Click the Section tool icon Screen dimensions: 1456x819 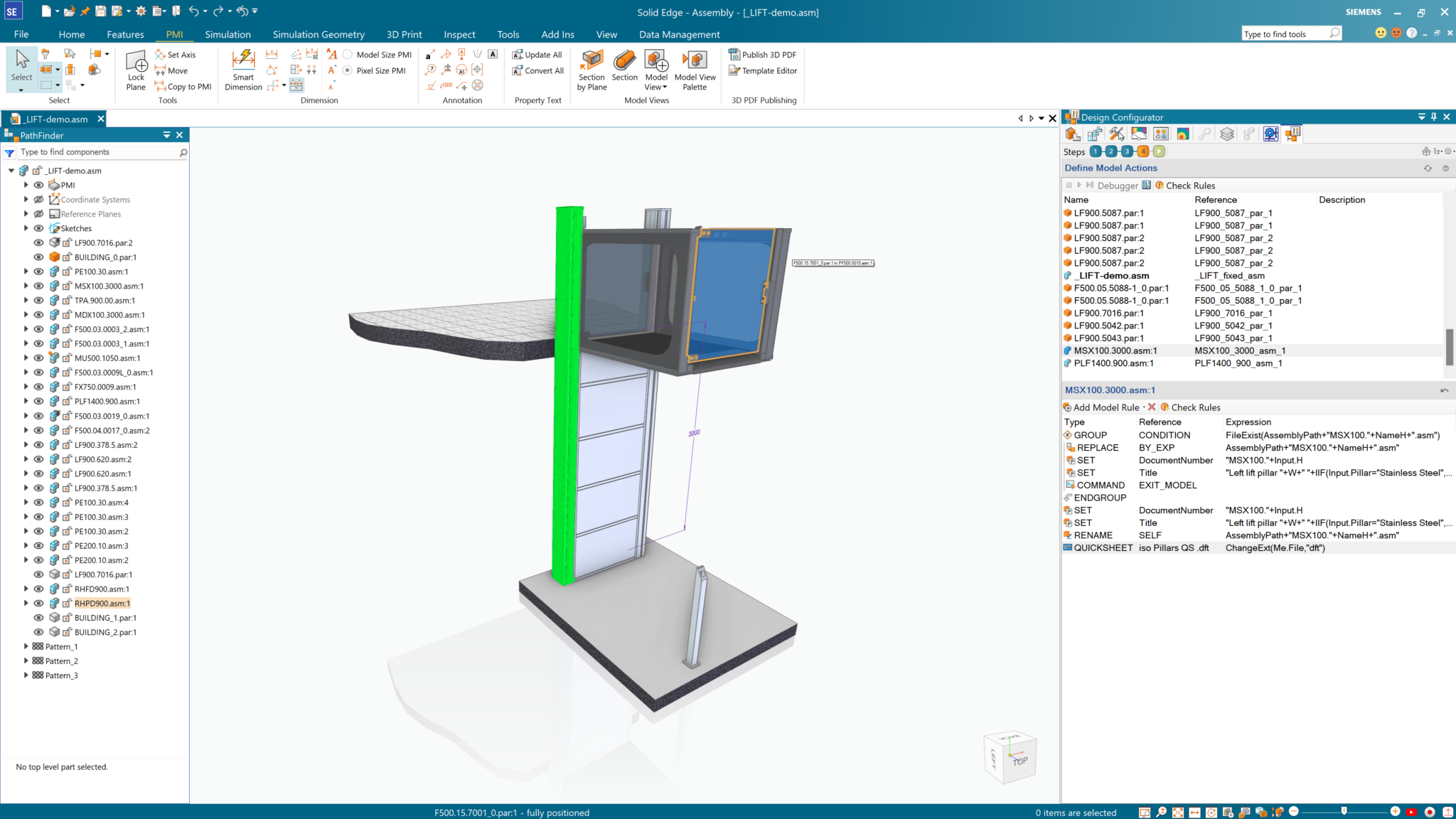[624, 65]
